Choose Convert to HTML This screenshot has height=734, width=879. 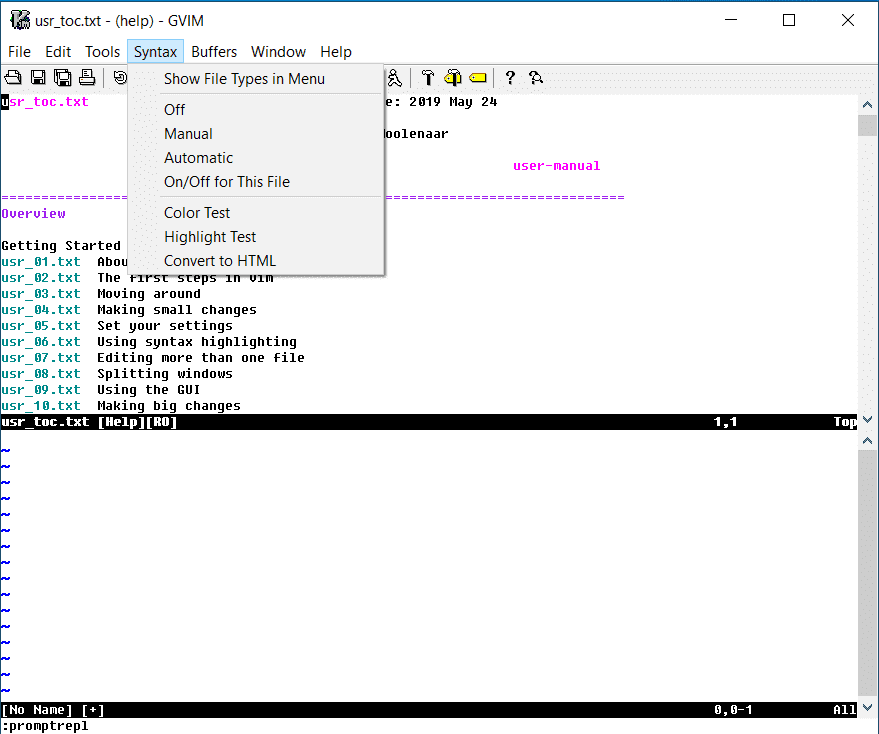(x=256, y=261)
